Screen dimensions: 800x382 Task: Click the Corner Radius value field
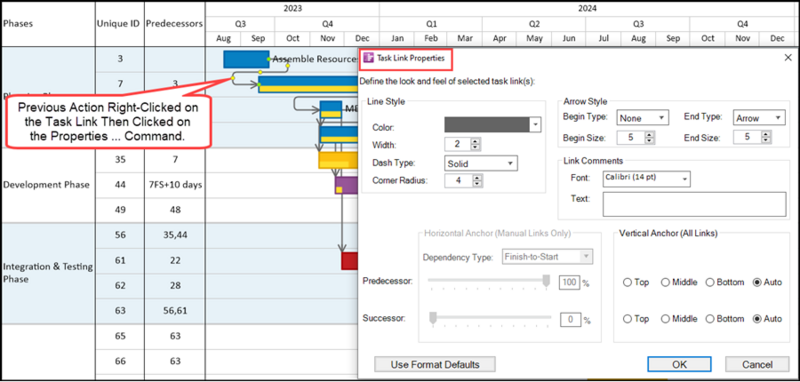(459, 181)
